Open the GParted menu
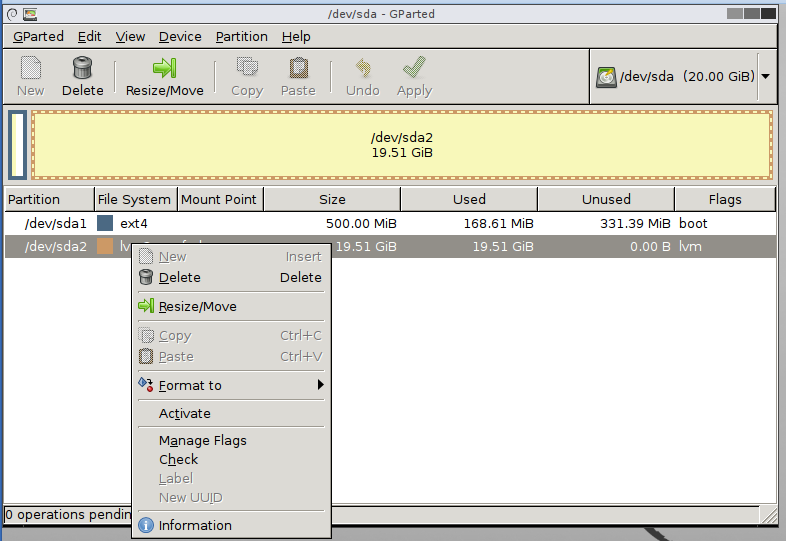 tap(38, 37)
